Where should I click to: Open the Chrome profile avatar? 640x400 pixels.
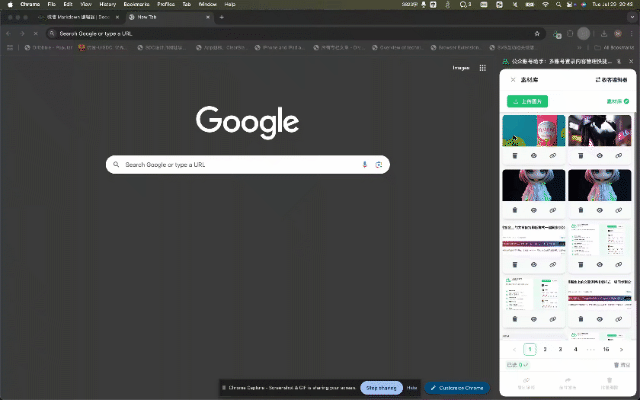(618, 33)
